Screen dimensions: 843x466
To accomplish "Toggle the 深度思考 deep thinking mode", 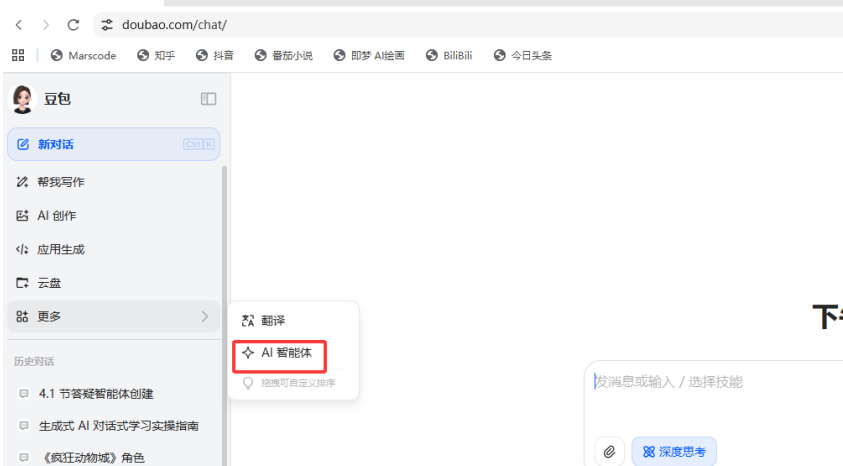I will coord(674,452).
